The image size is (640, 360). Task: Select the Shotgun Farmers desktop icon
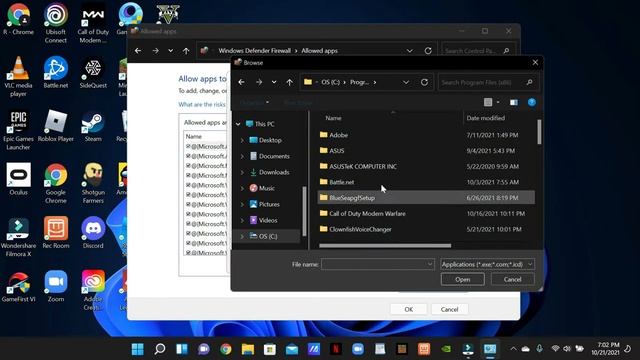(x=93, y=183)
